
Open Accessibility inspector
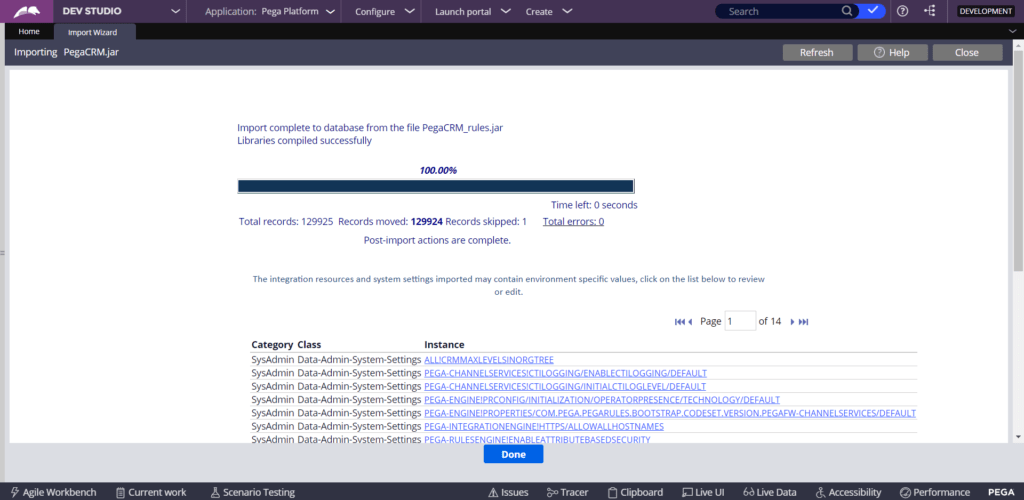click(848, 492)
